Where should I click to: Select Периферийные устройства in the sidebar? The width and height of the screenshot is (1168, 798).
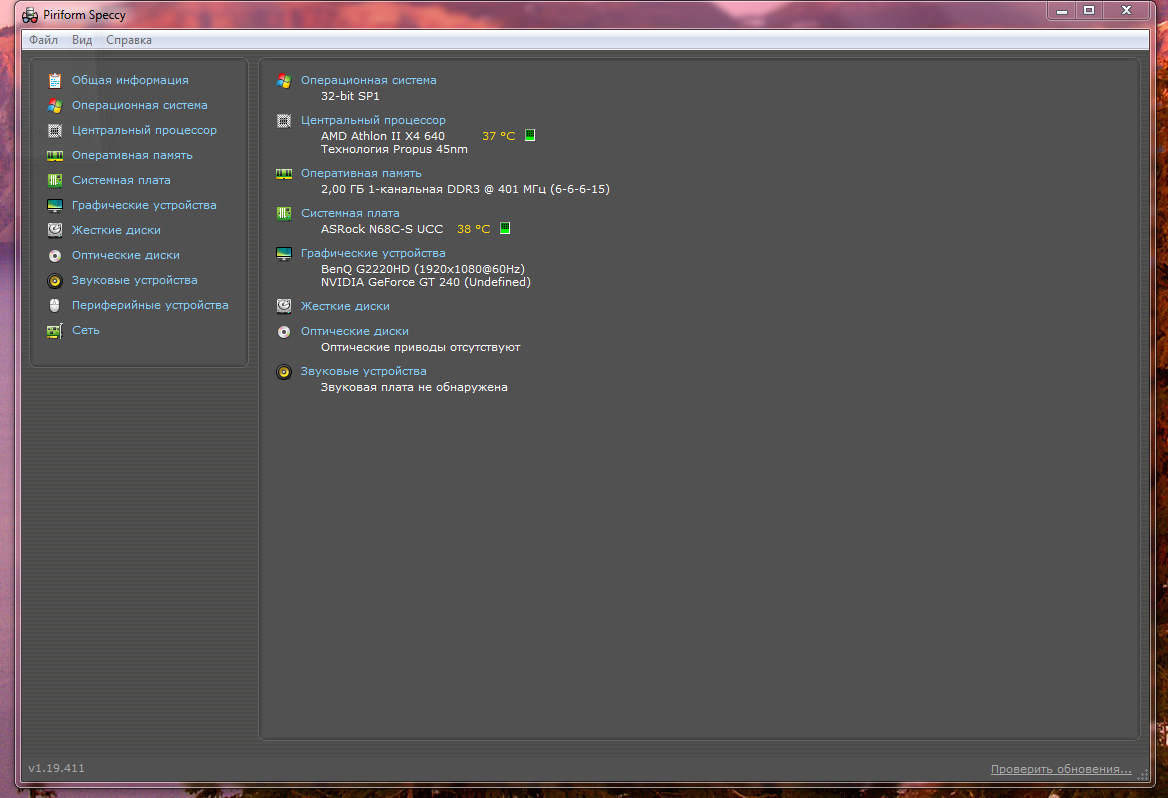150,305
